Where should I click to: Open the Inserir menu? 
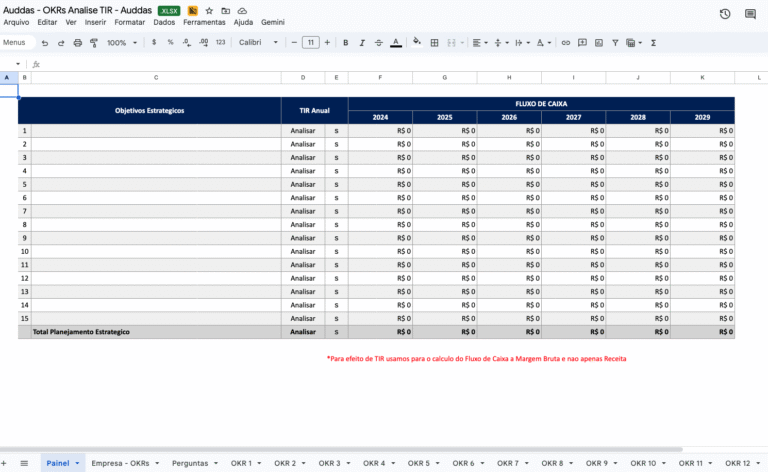95,21
